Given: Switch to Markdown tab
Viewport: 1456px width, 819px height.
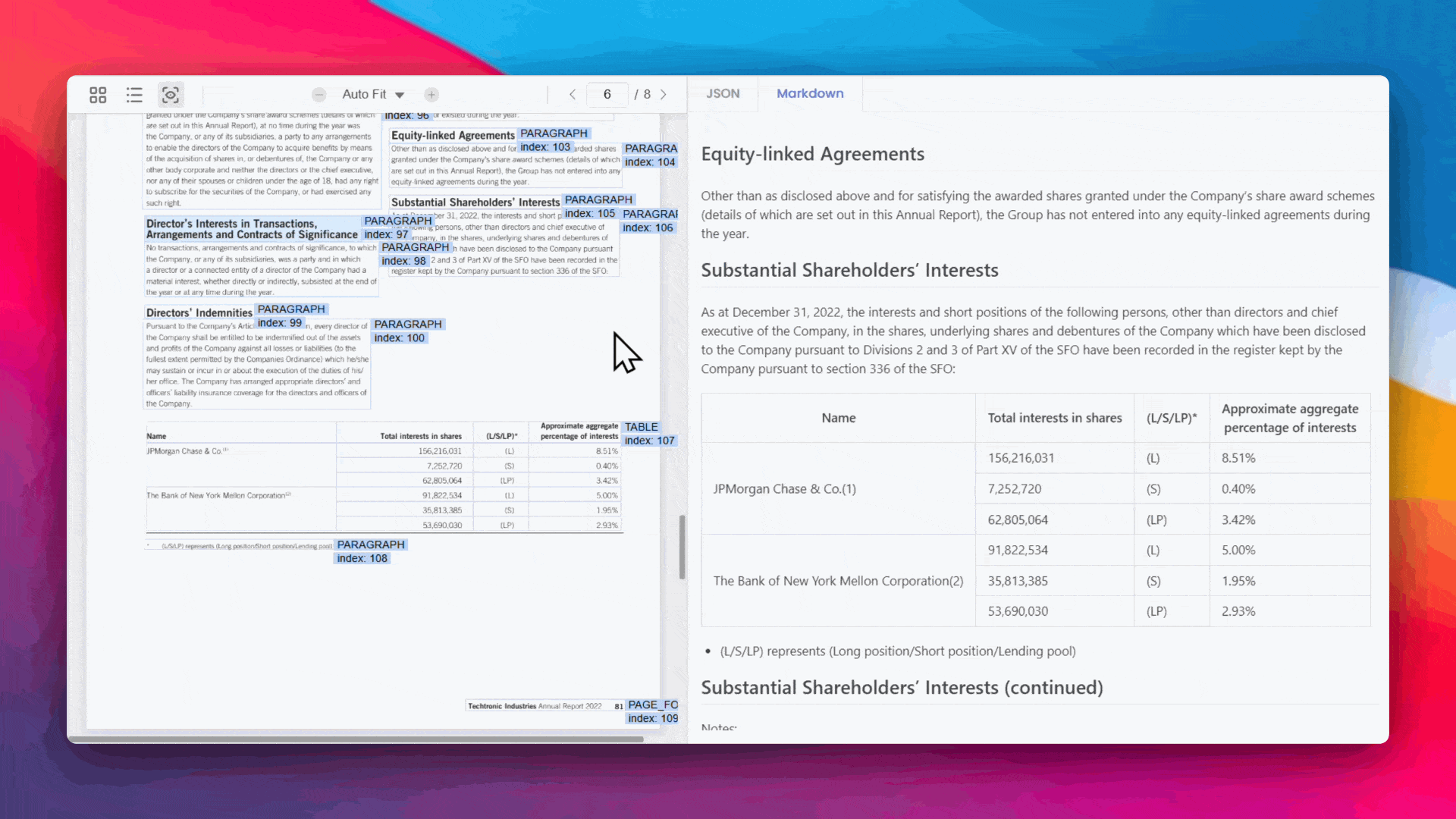Looking at the screenshot, I should [x=810, y=93].
